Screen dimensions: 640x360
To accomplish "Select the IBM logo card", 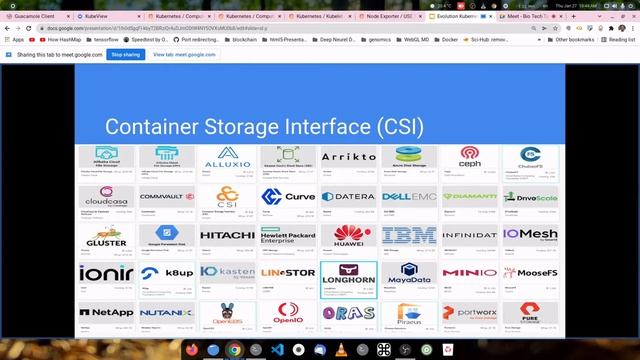I will (409, 240).
